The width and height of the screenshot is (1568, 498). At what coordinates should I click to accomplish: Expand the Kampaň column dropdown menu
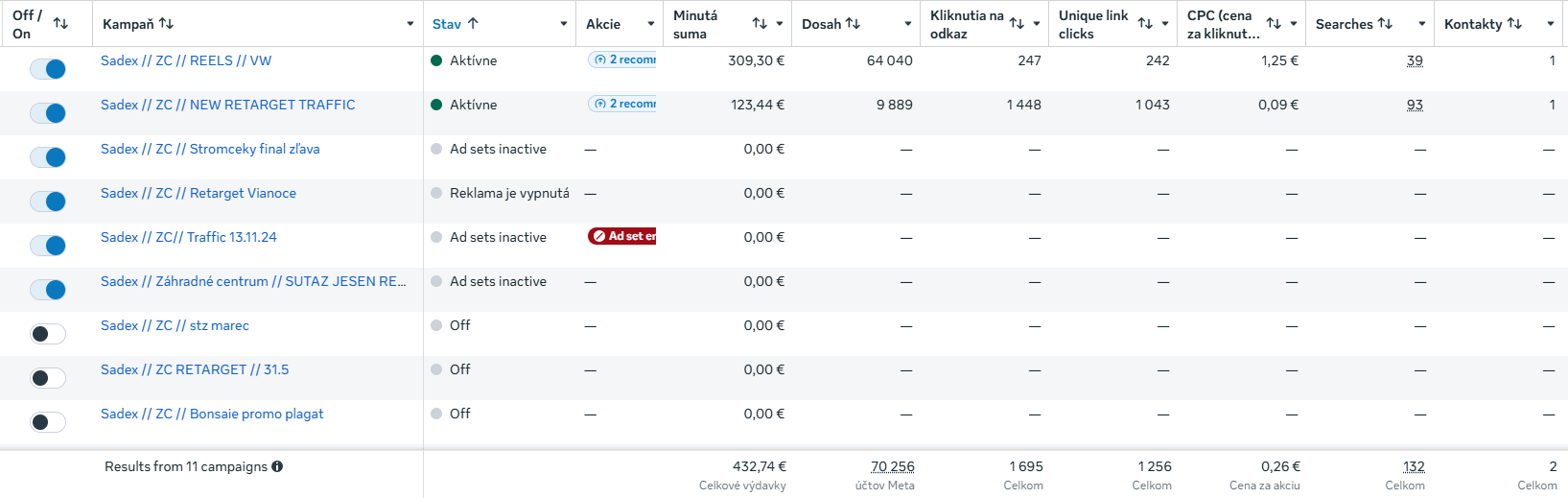click(410, 24)
